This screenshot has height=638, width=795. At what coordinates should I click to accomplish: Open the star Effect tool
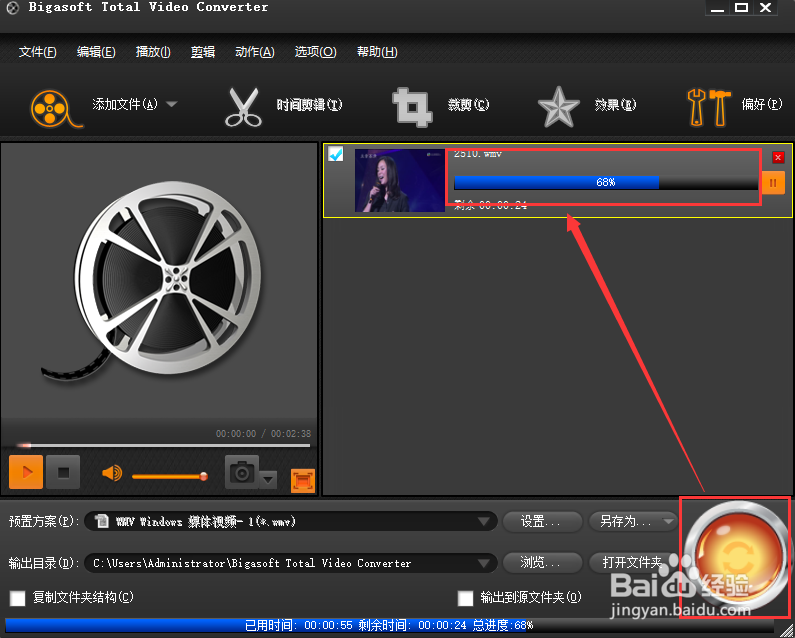click(558, 107)
